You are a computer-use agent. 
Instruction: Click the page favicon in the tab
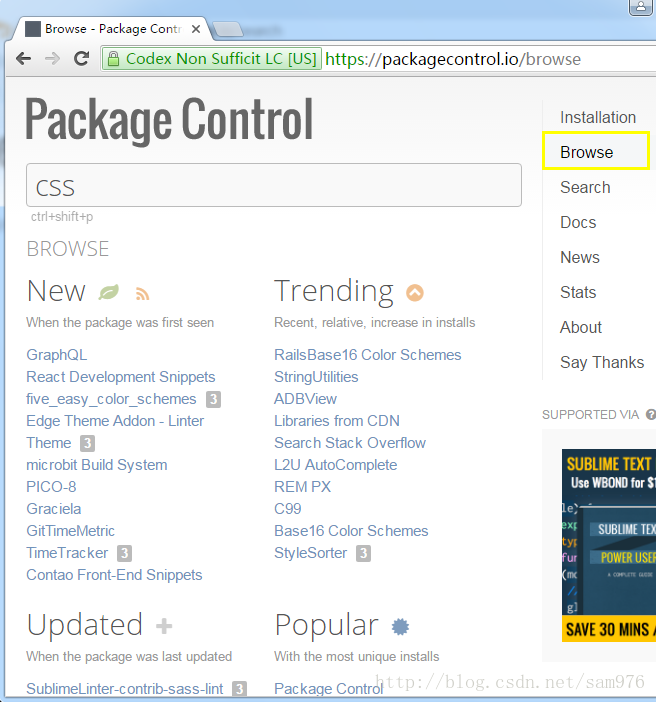pyautogui.click(x=33, y=29)
